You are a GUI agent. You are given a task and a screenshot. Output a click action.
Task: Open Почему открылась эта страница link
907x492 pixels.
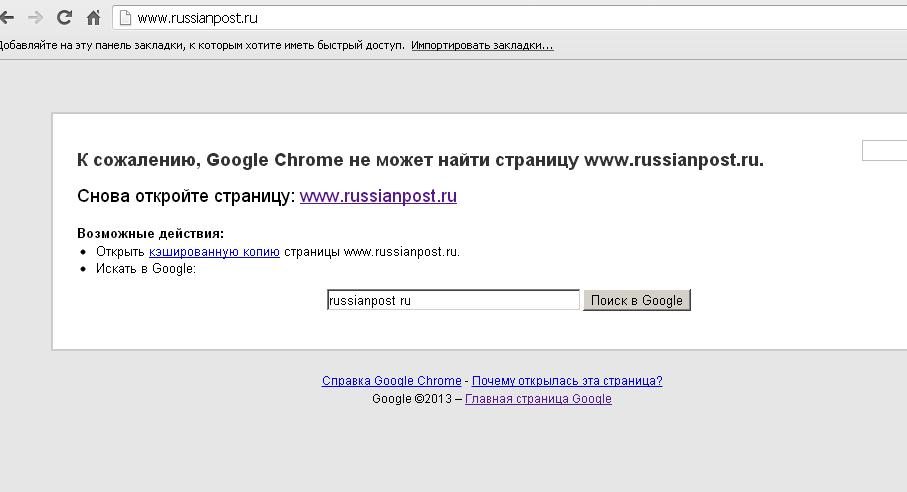(x=567, y=381)
